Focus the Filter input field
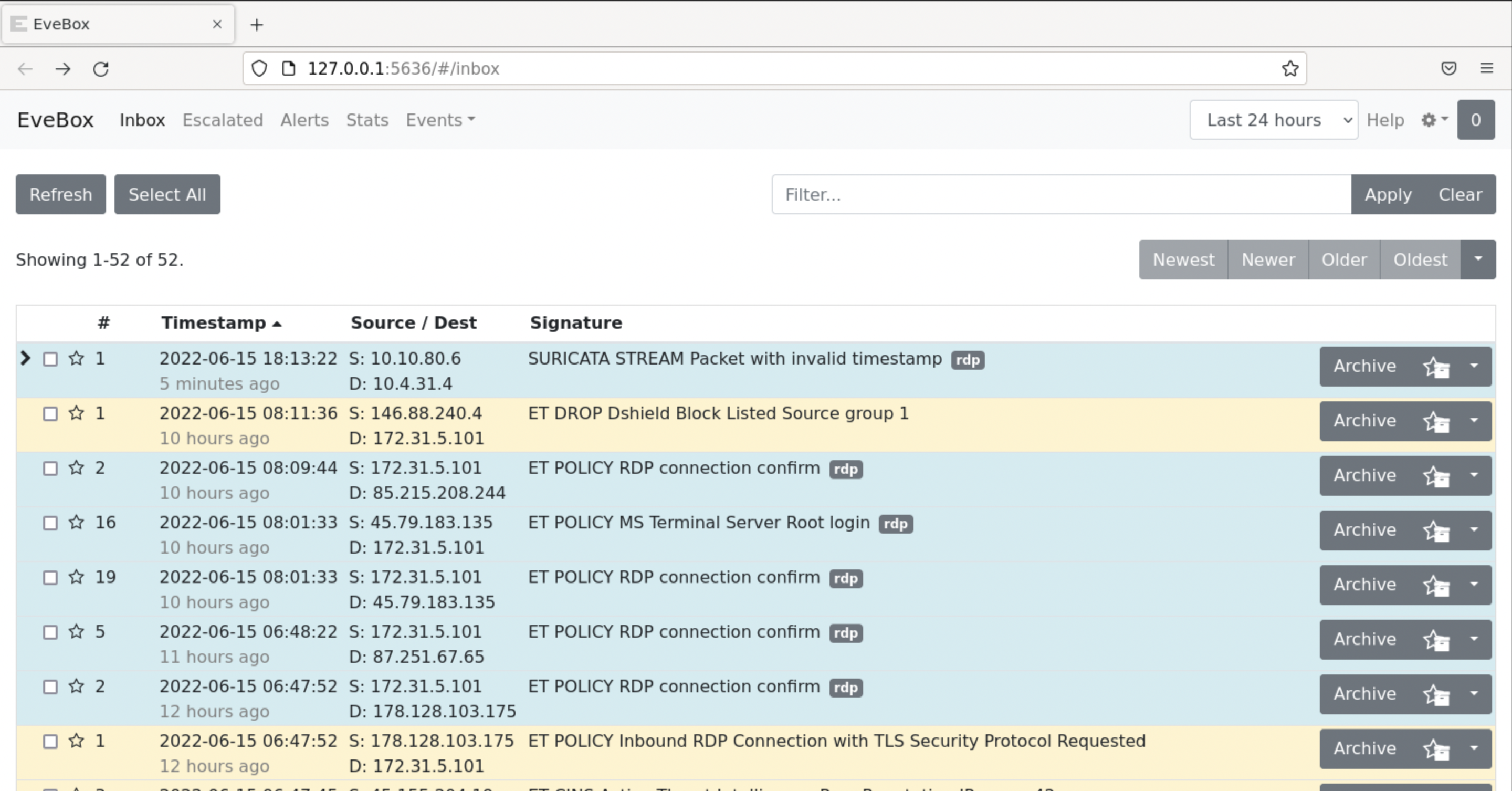1512x791 pixels. (x=1061, y=194)
